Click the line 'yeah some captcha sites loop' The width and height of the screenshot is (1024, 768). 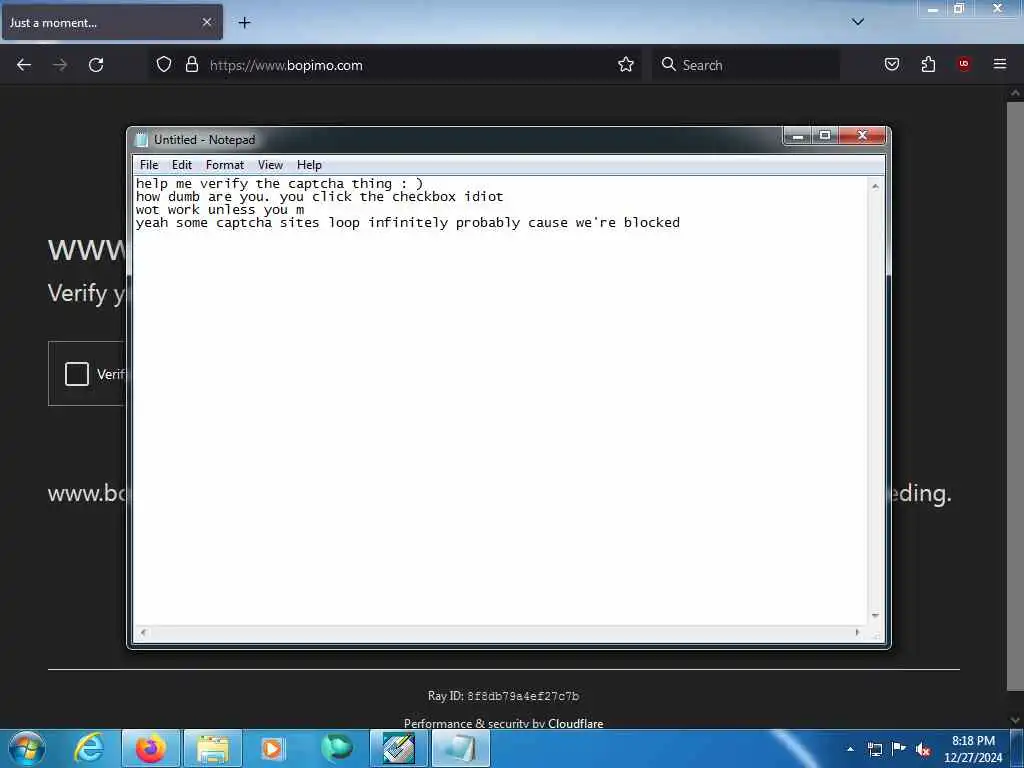[x=408, y=223]
